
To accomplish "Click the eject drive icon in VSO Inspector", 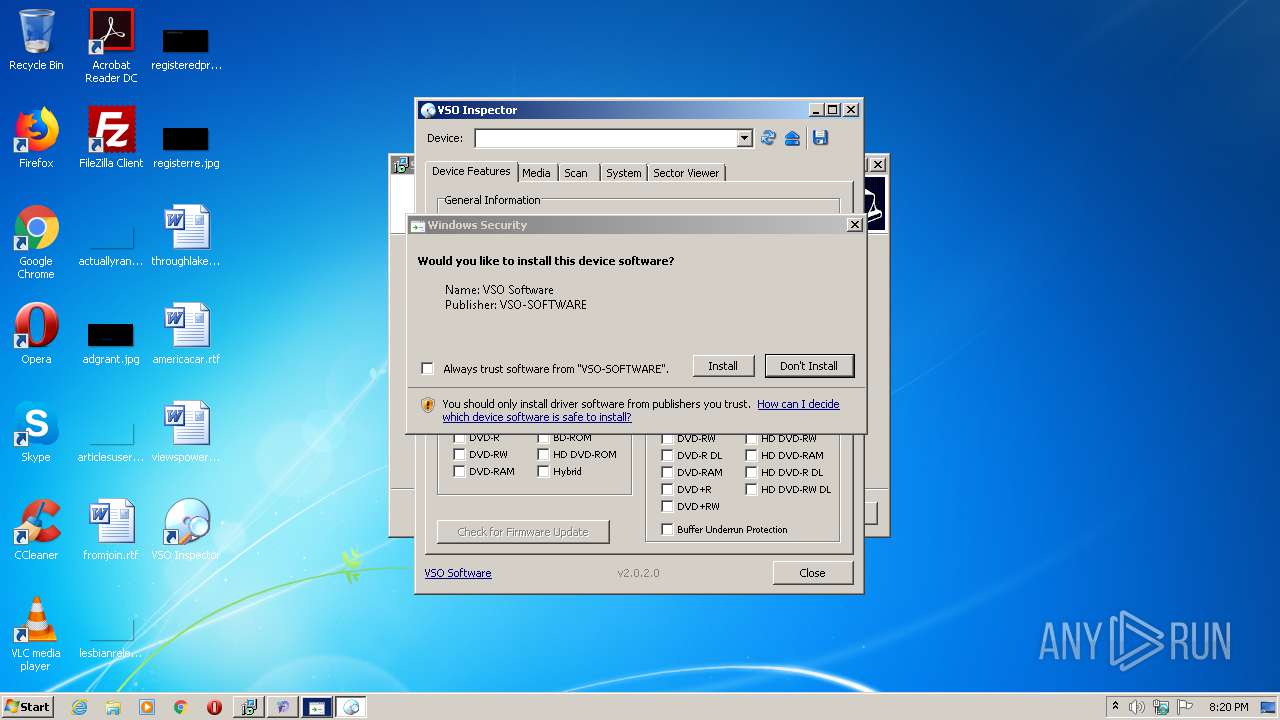I will (792, 138).
